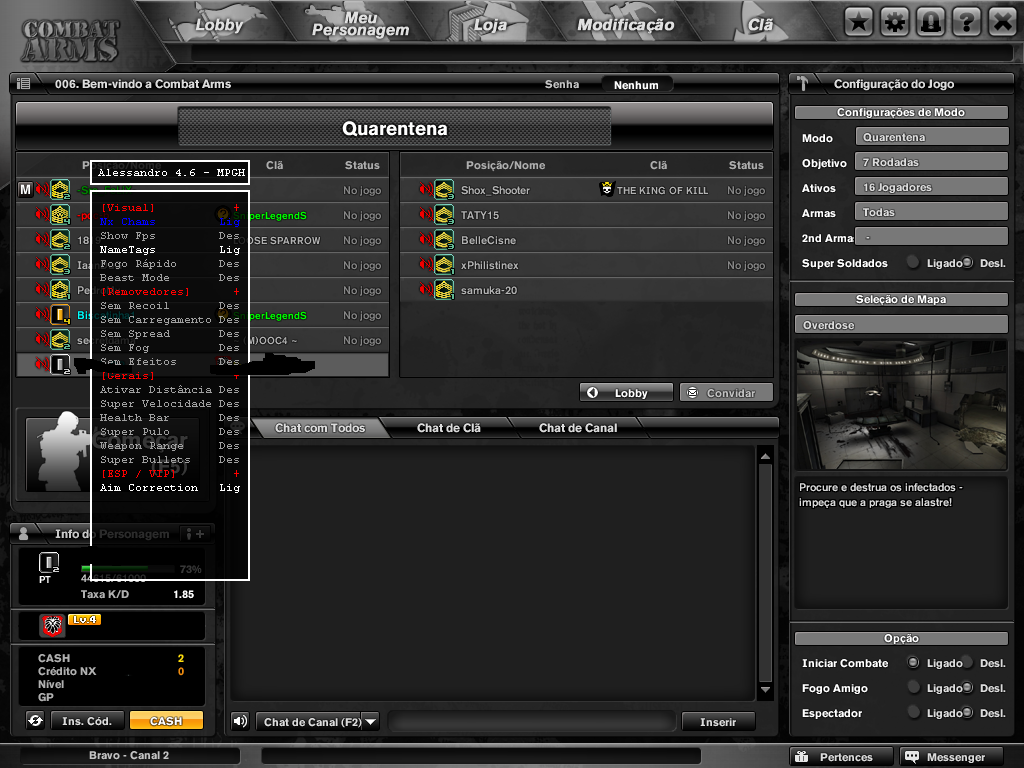Open the Lobby top menu
Image resolution: width=1024 pixels, height=768 pixels.
(219, 25)
